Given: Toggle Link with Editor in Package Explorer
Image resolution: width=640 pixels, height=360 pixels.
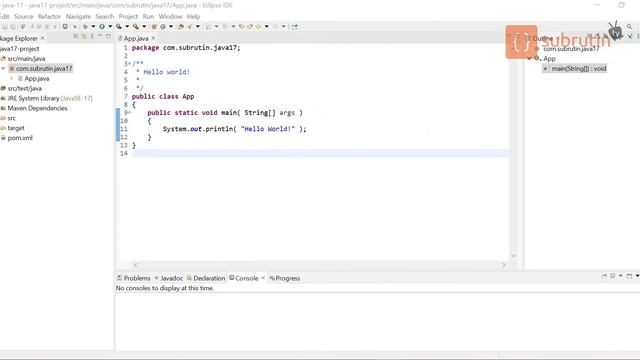Looking at the screenshot, I should point(84,36).
